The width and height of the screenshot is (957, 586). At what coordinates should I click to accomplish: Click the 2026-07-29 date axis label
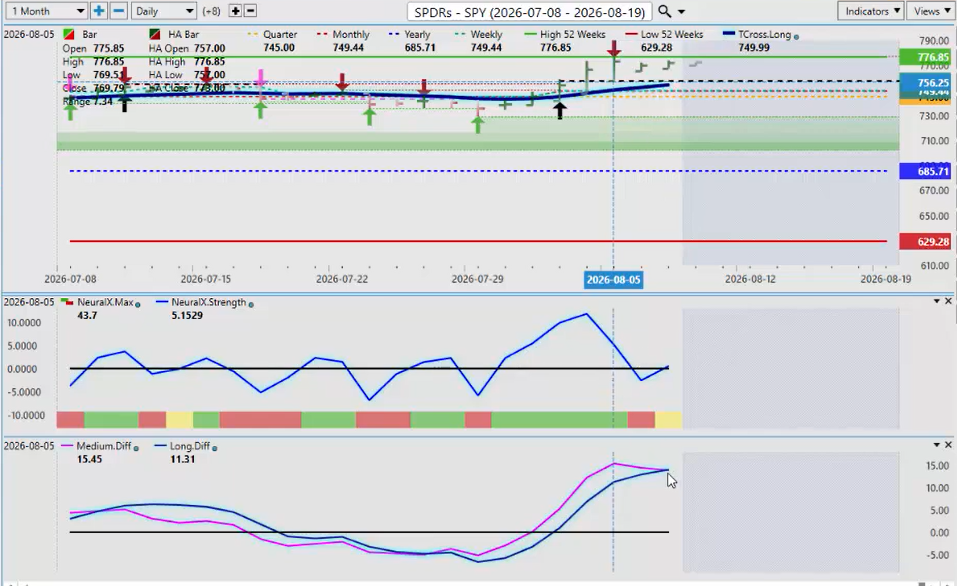click(477, 279)
